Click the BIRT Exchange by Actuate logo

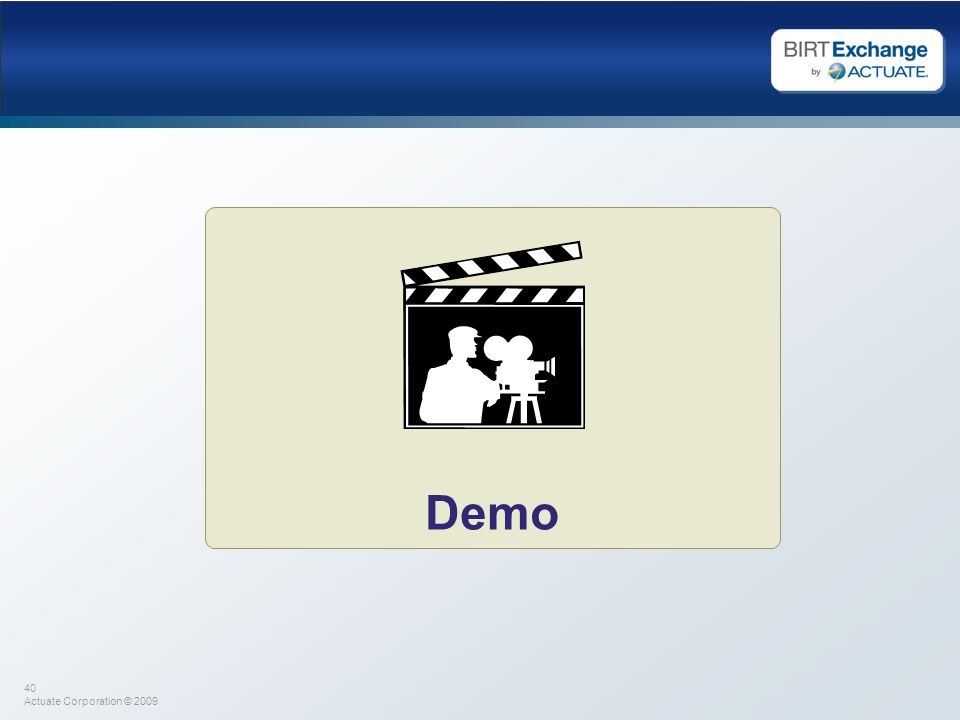click(857, 60)
